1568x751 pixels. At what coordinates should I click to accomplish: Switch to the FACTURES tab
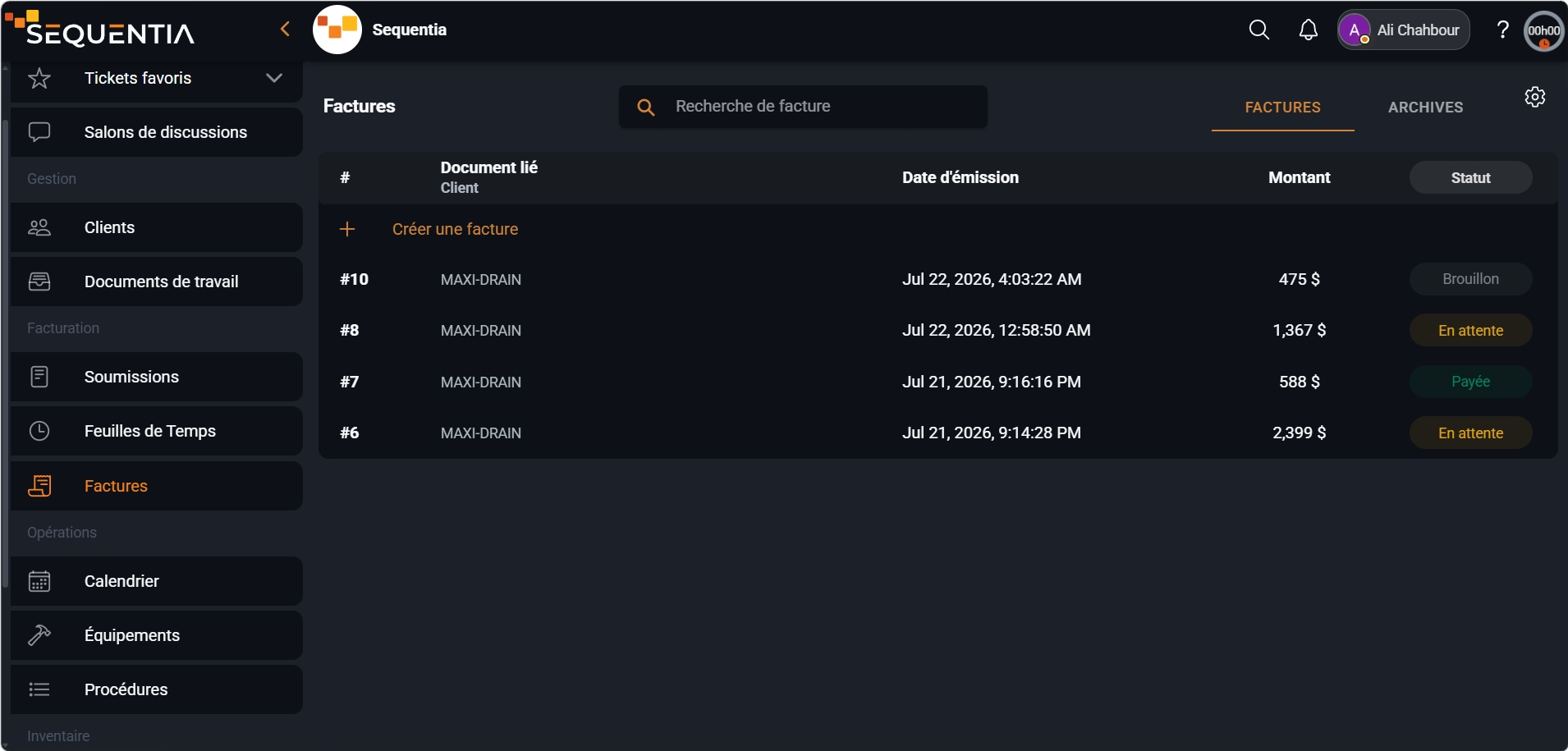(x=1282, y=108)
